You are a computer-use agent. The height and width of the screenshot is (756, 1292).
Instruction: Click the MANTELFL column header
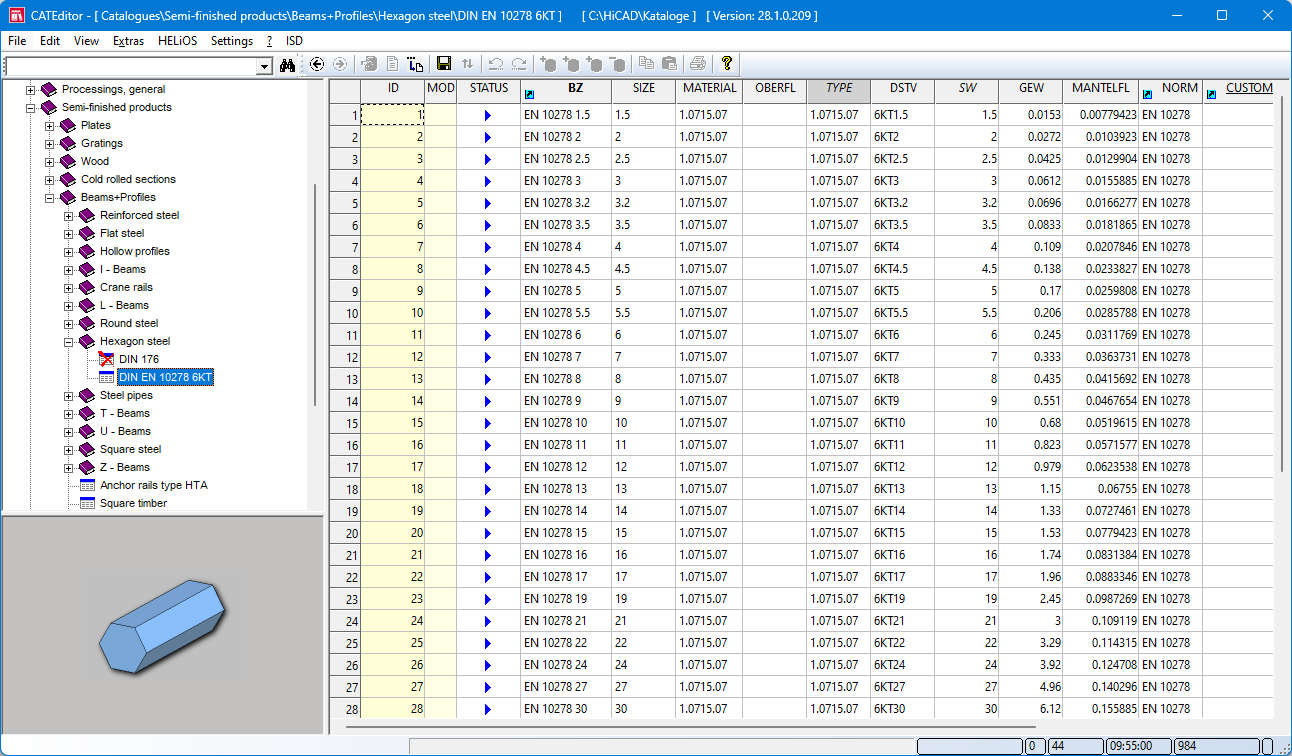coord(1101,89)
